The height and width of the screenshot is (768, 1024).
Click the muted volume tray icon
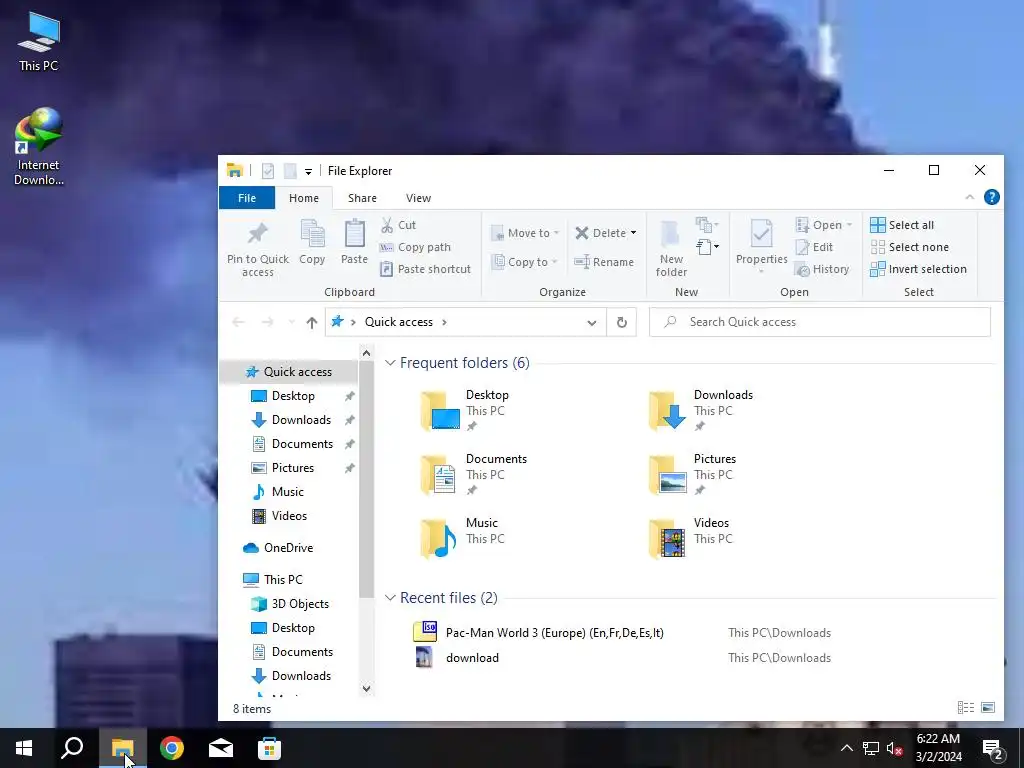click(x=894, y=748)
